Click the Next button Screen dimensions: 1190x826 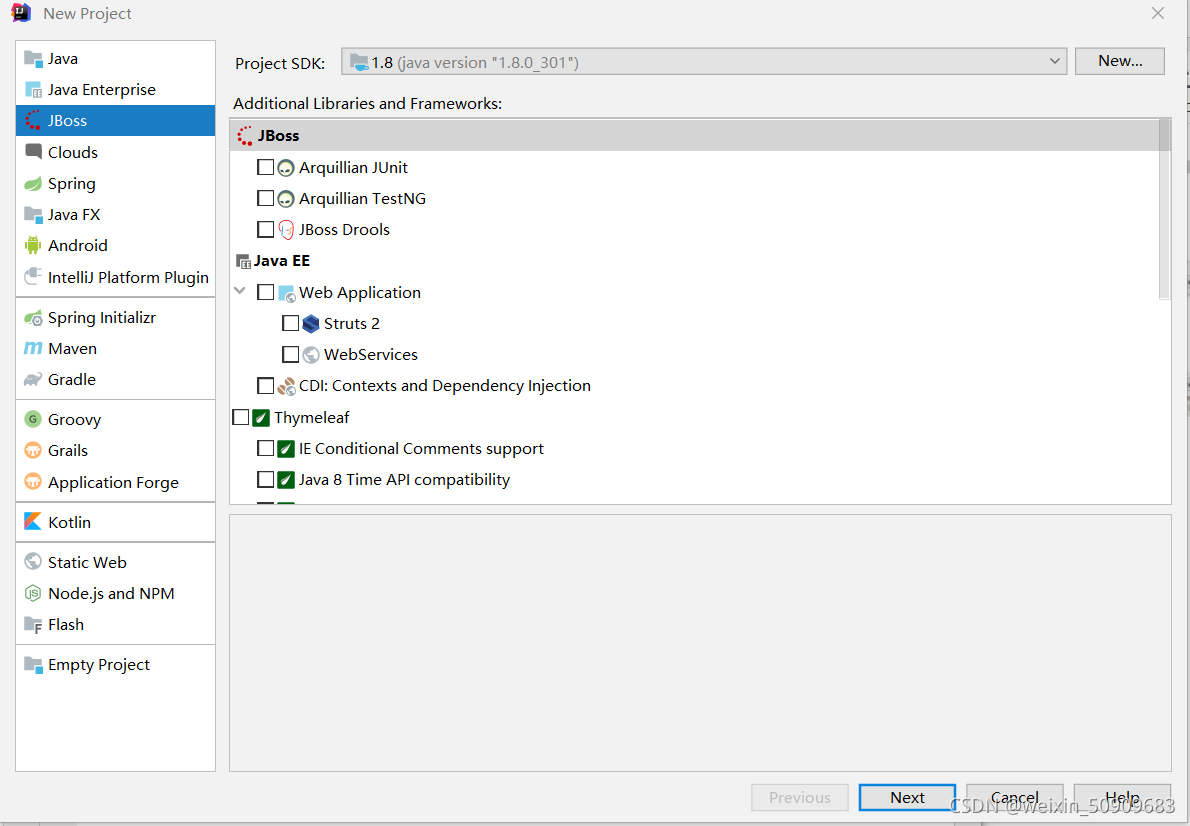point(907,798)
